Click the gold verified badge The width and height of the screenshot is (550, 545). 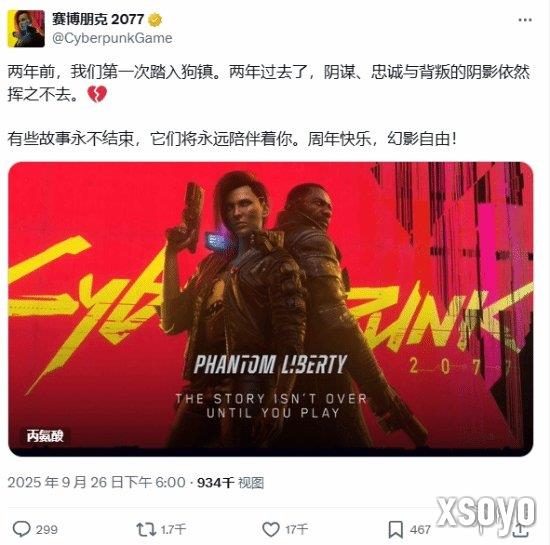point(155,20)
